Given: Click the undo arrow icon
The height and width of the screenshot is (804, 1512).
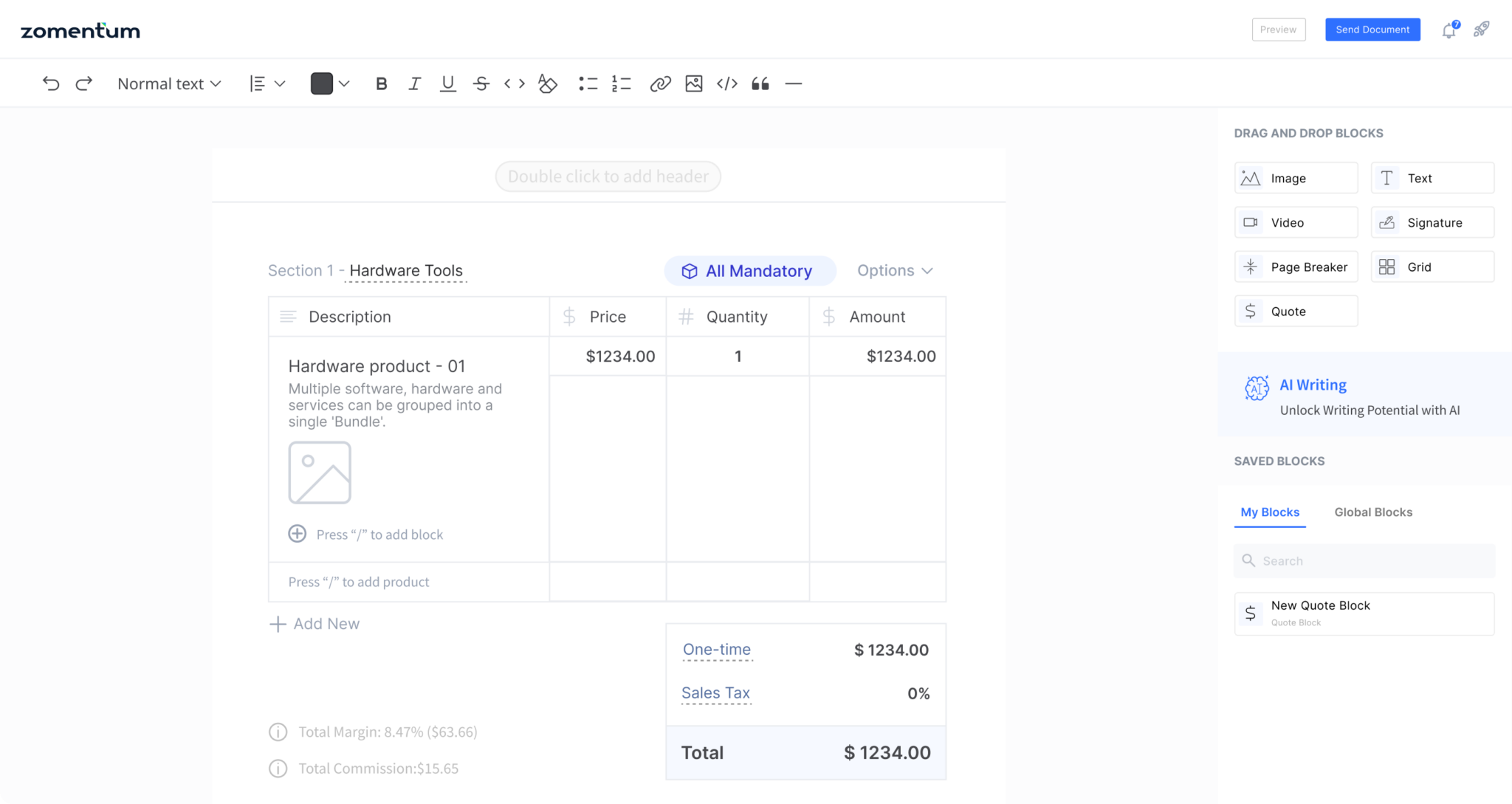Looking at the screenshot, I should click(51, 83).
